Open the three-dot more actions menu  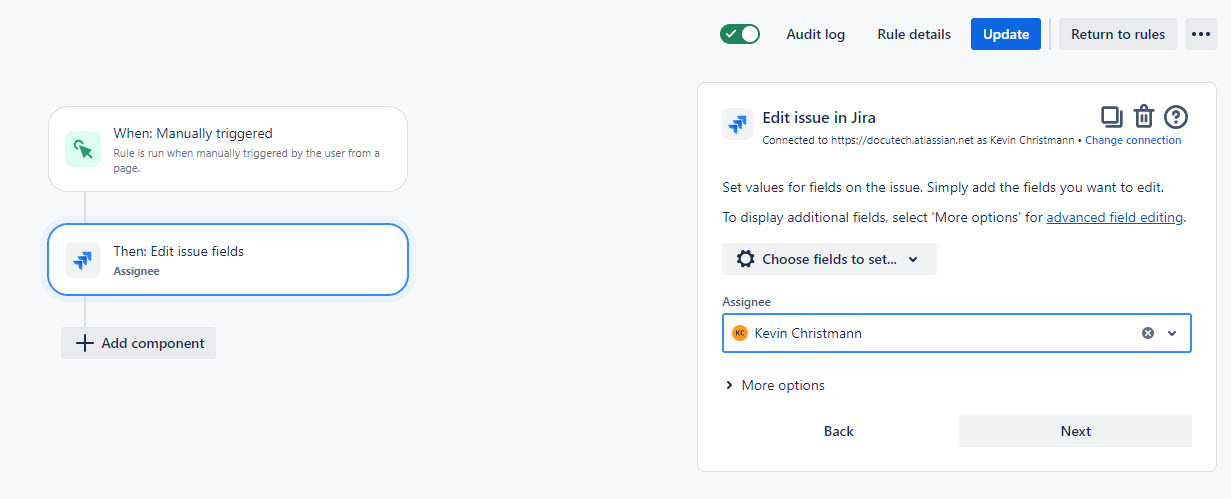(1201, 34)
